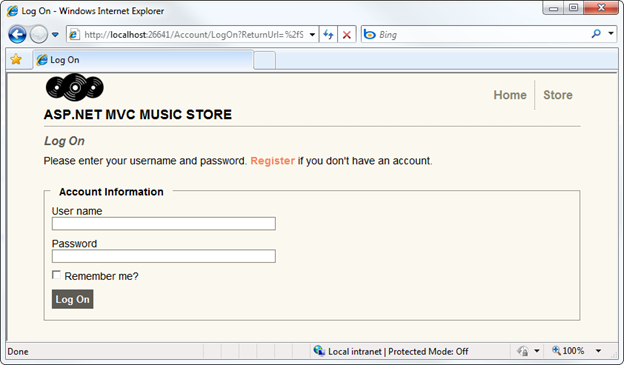Click the Password text field
624x365 pixels.
[164, 256]
